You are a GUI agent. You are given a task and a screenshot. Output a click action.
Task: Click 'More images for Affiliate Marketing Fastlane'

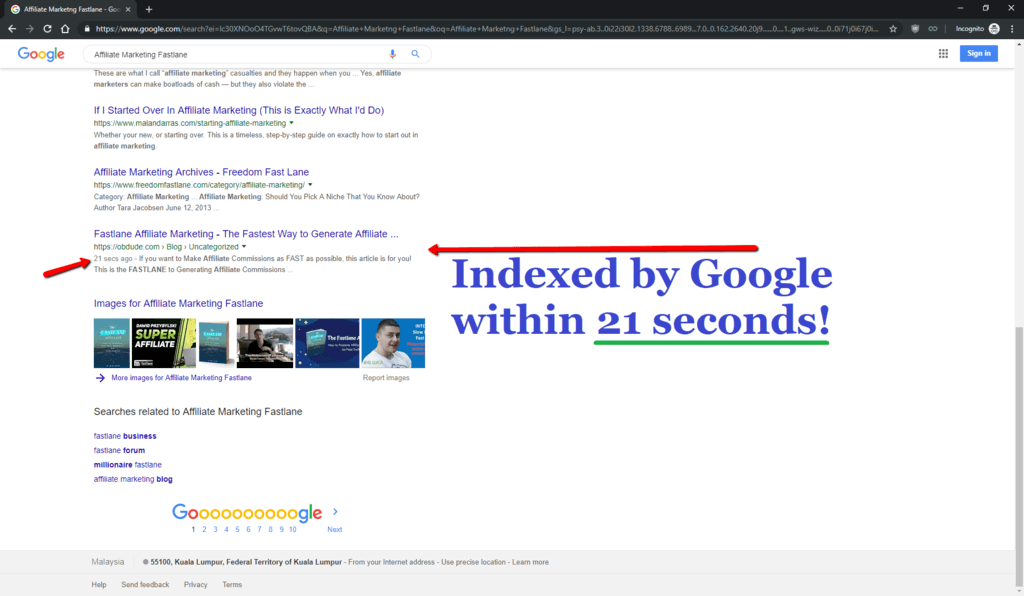(182, 378)
